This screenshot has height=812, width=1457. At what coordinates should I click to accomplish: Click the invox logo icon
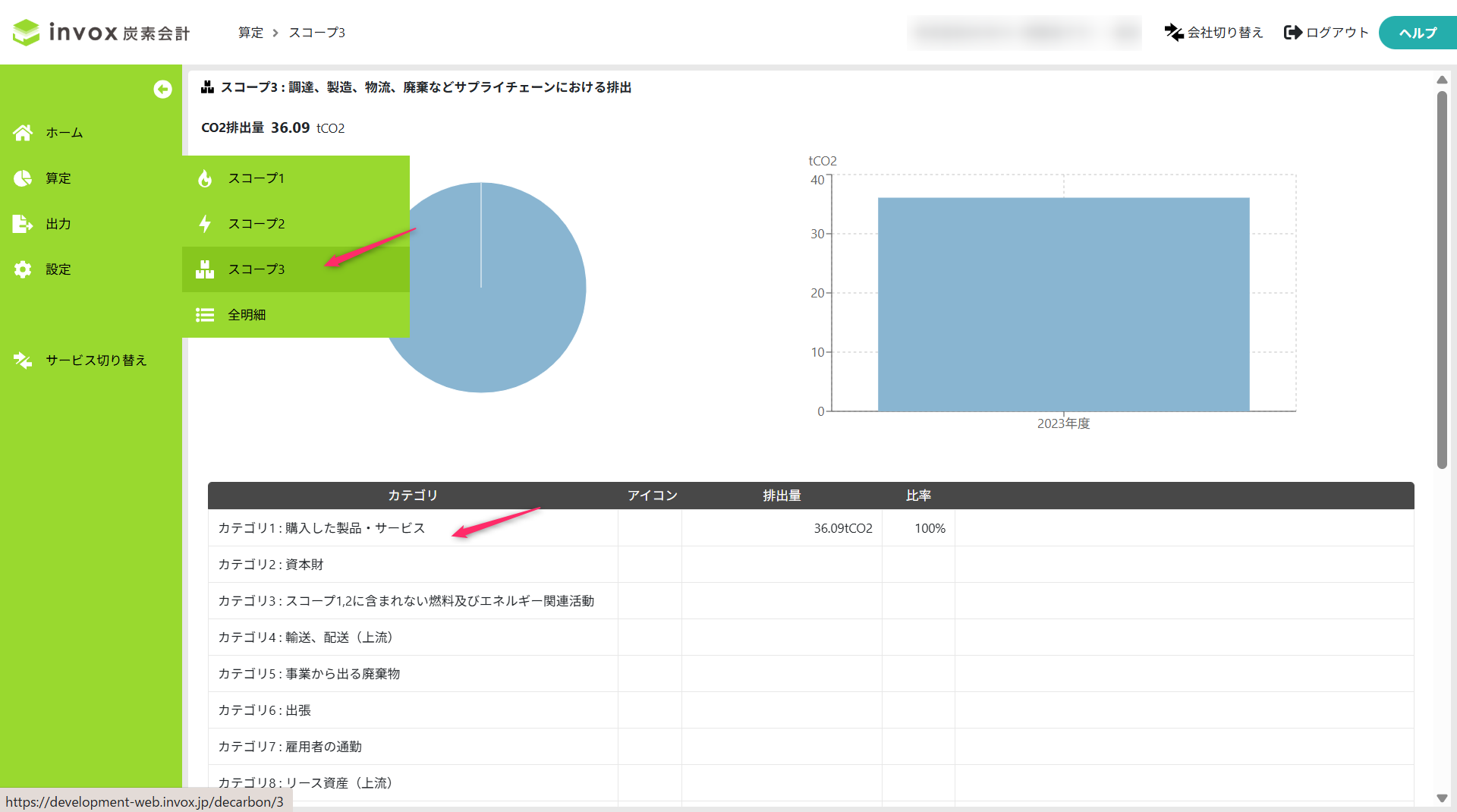26,33
